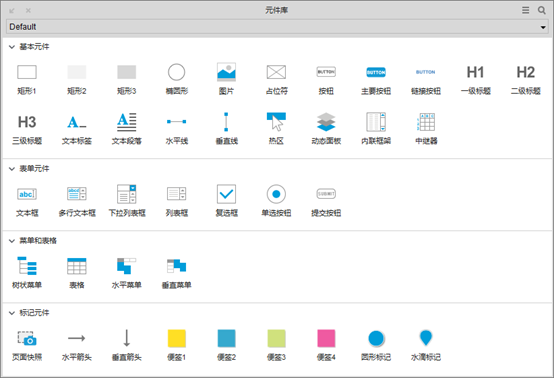Choose the 图片 image widget
Viewport: 554px width, 378px height.
pyautogui.click(x=226, y=78)
